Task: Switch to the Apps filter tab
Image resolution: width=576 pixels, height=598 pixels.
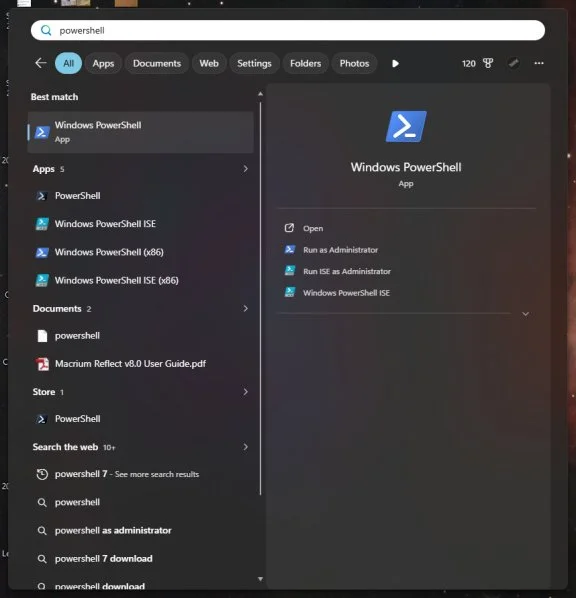Action: pos(103,63)
